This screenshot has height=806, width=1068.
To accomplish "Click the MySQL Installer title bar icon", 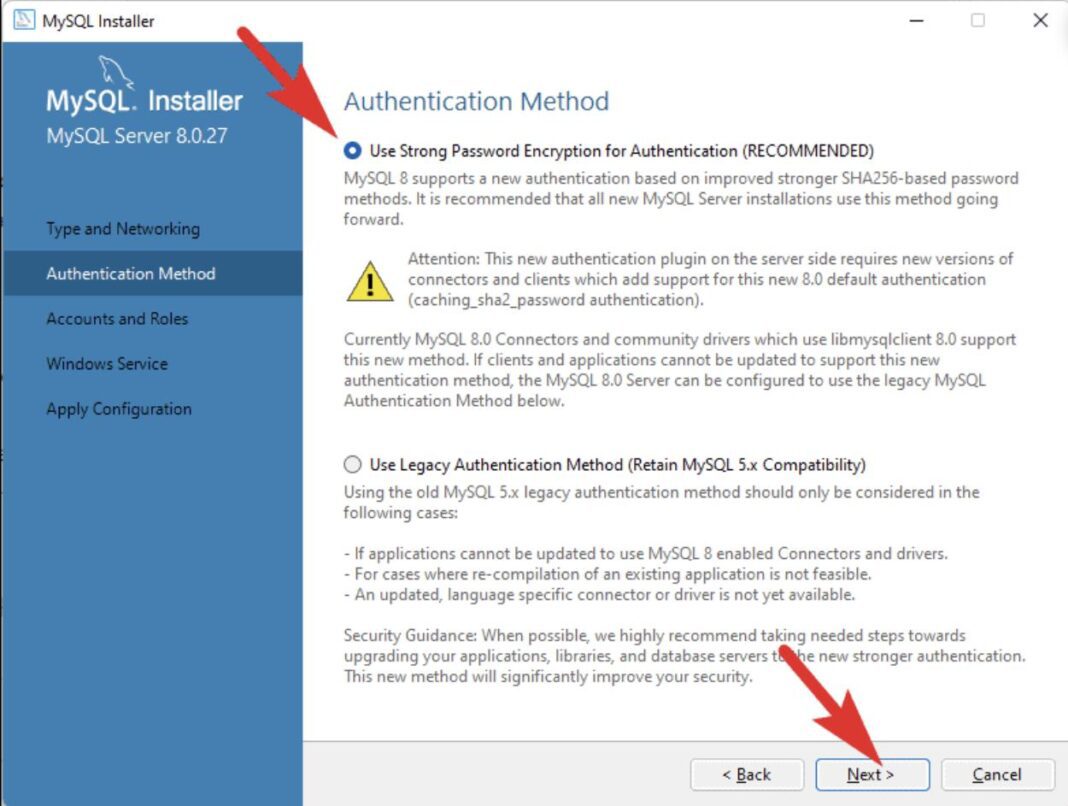I will (x=24, y=20).
